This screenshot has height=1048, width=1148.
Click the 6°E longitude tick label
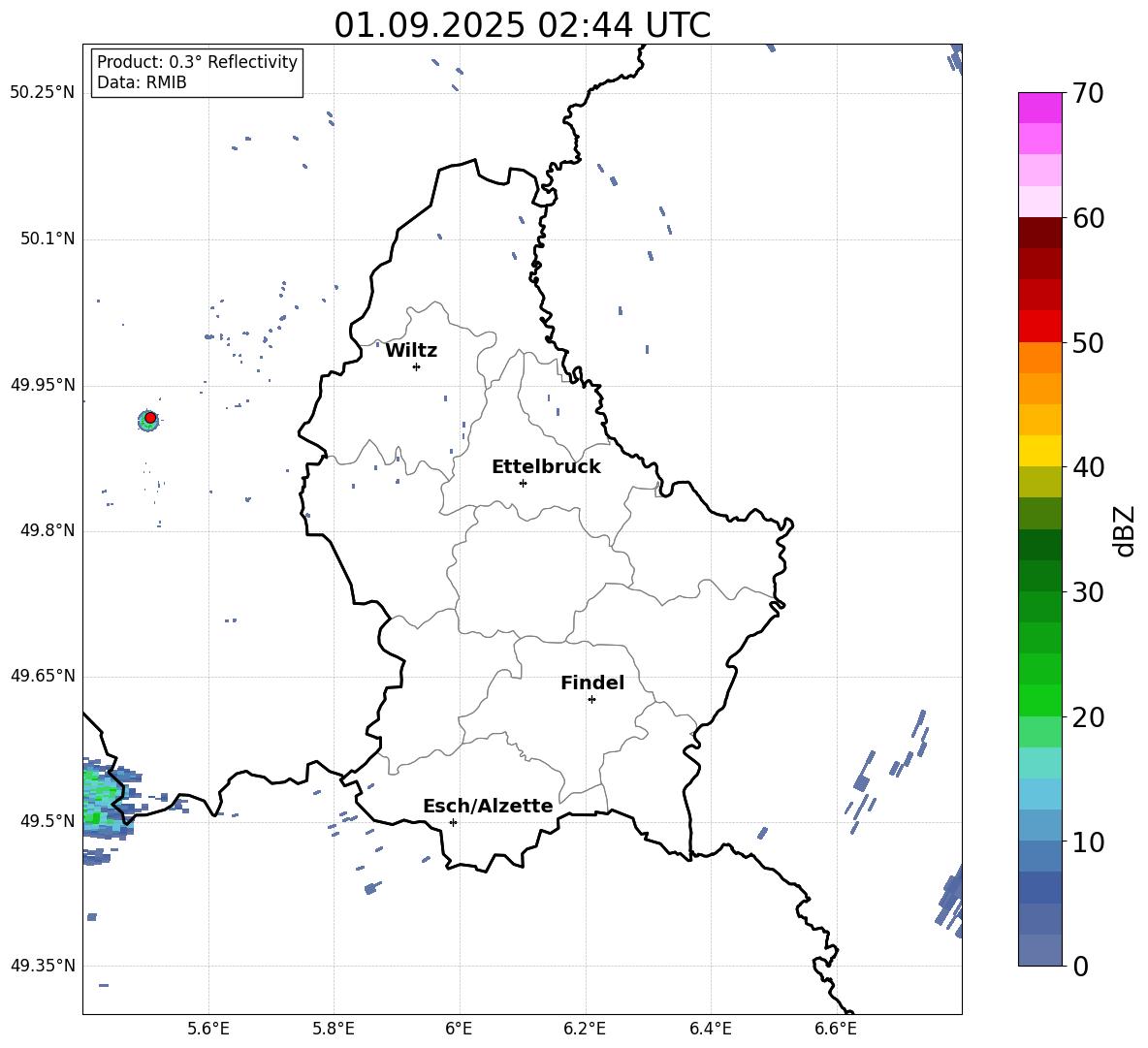pyautogui.click(x=459, y=1029)
